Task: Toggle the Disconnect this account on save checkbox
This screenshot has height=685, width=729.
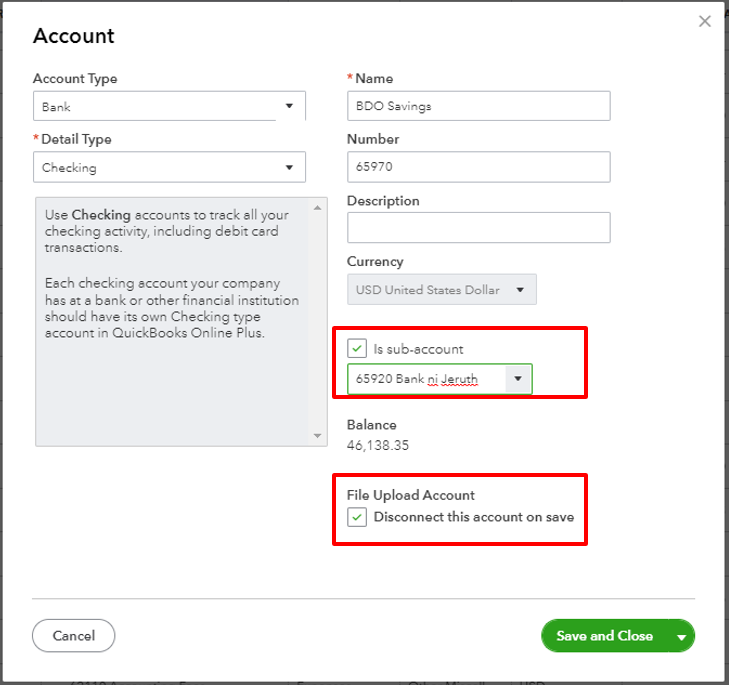Action: (357, 517)
